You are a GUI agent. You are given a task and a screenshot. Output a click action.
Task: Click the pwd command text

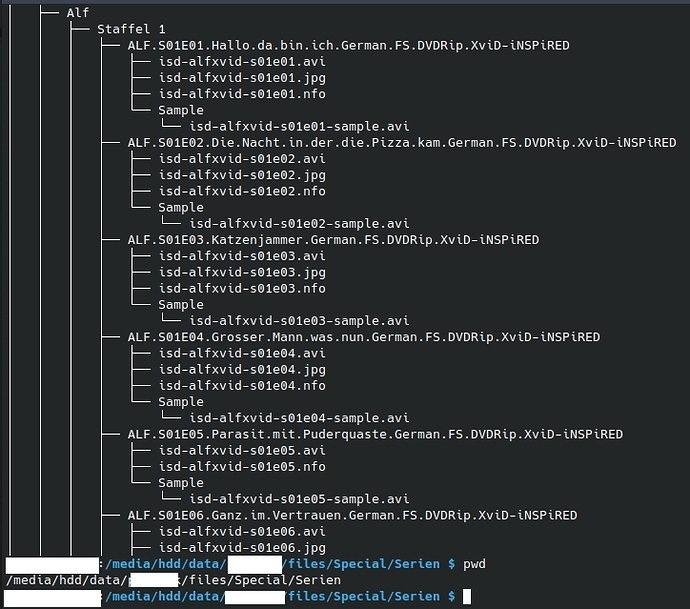(474, 564)
